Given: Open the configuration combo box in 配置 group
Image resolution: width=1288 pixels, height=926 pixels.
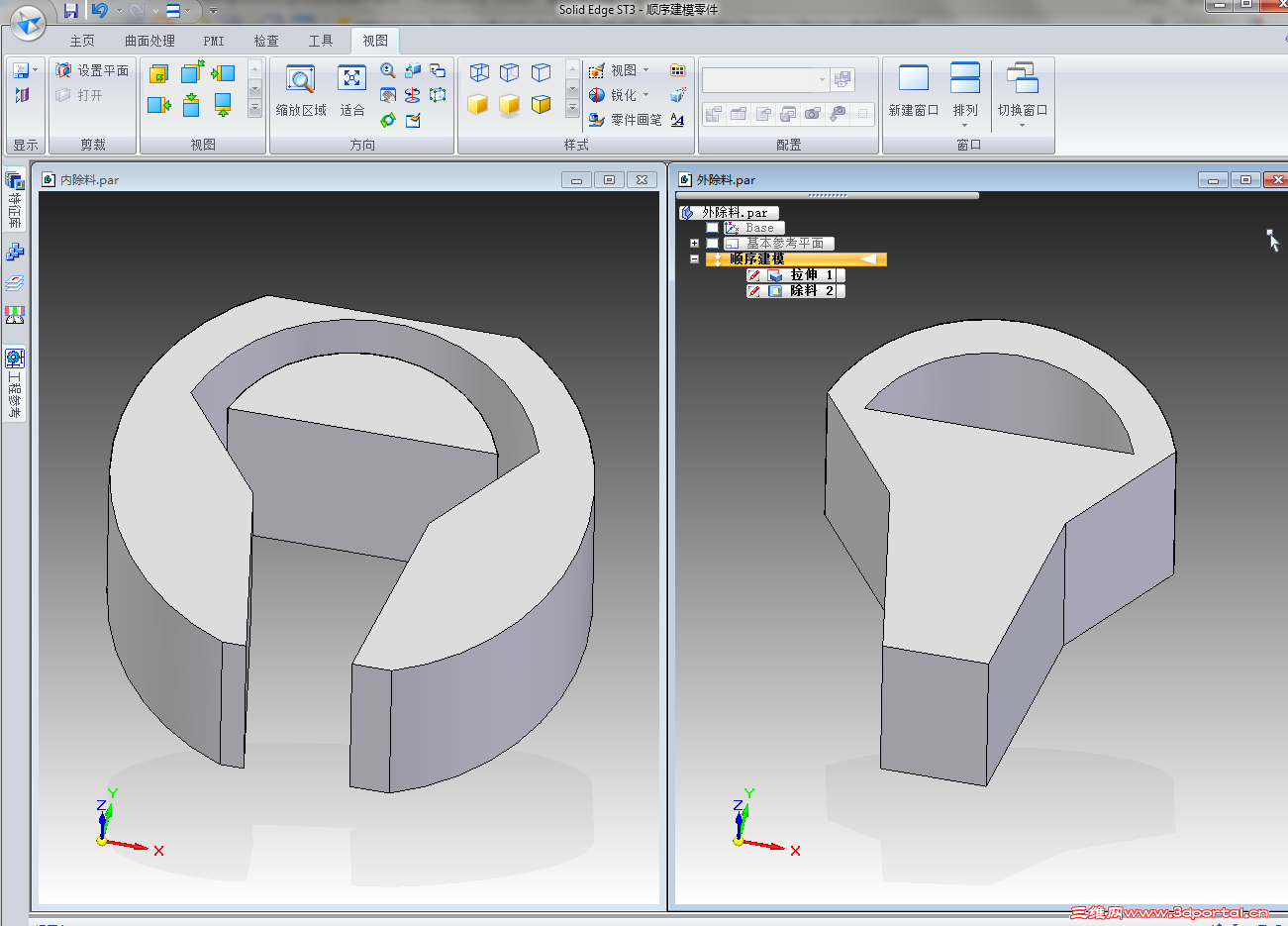Looking at the screenshot, I should [764, 79].
